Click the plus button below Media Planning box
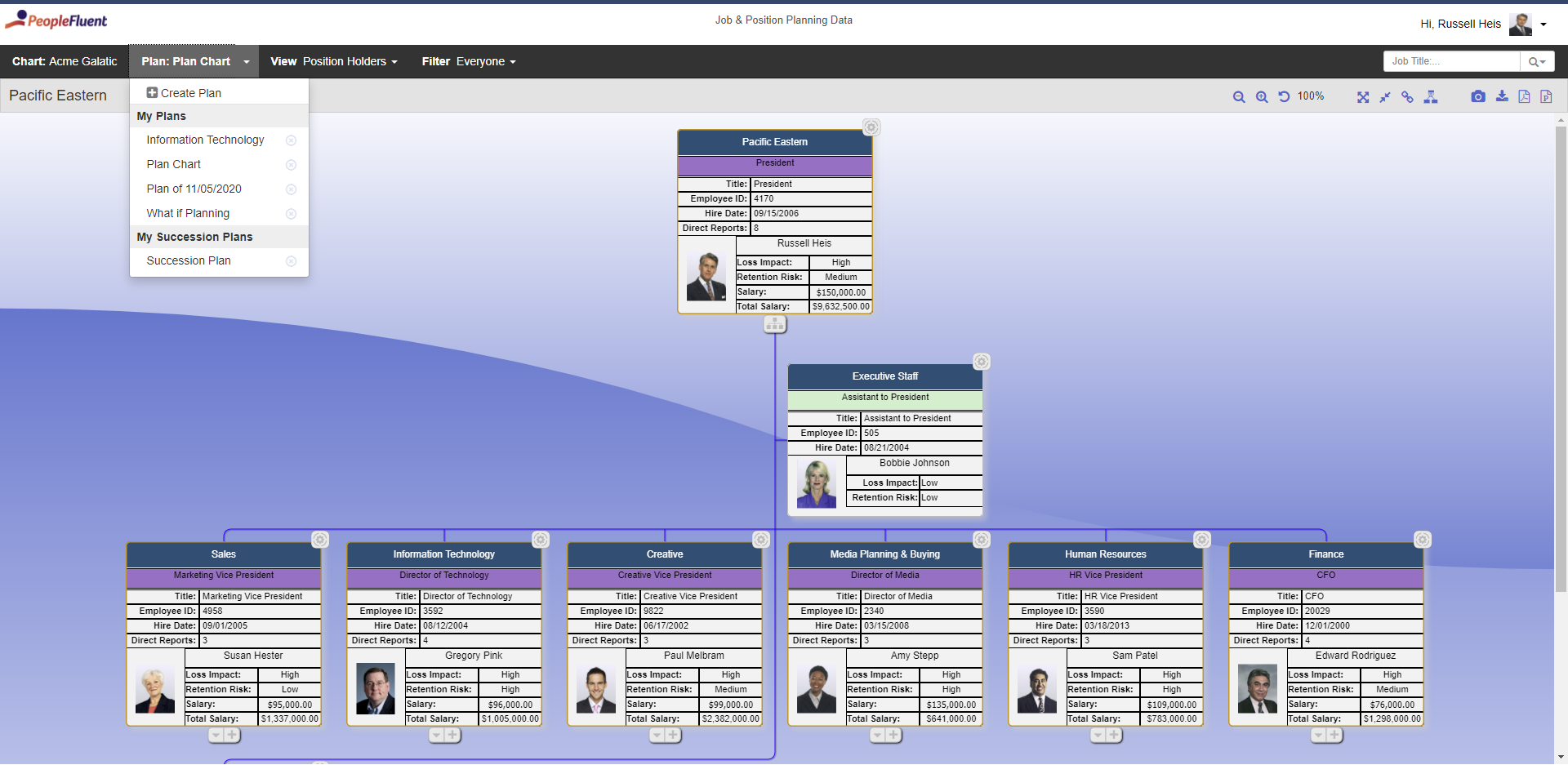This screenshot has height=765, width=1568. 893,735
